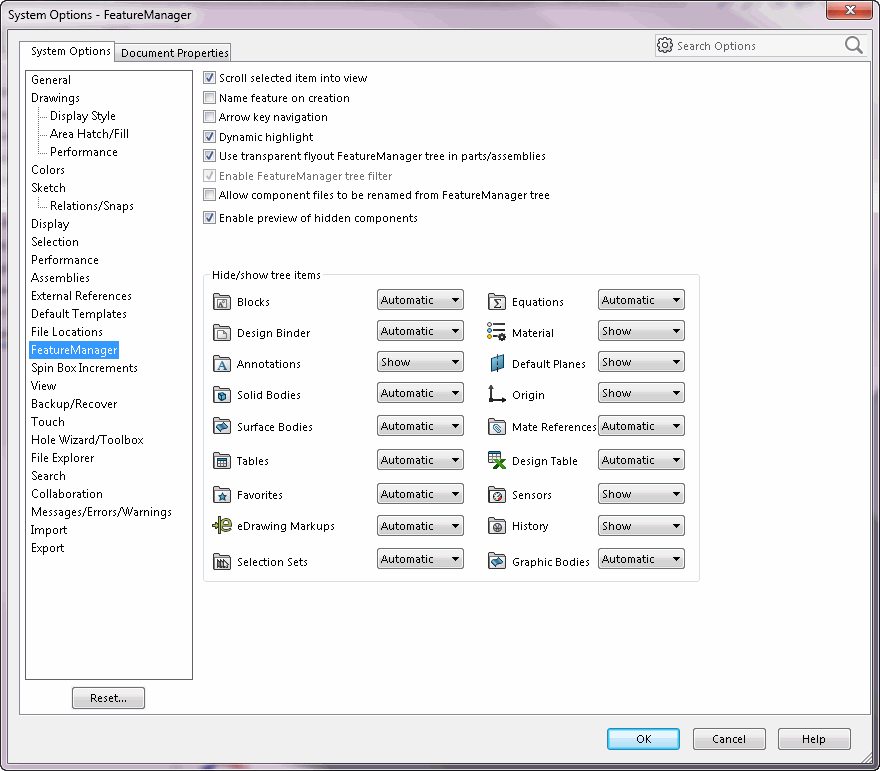Click the Reset... button
Viewport: 880px width, 771px height.
[108, 698]
